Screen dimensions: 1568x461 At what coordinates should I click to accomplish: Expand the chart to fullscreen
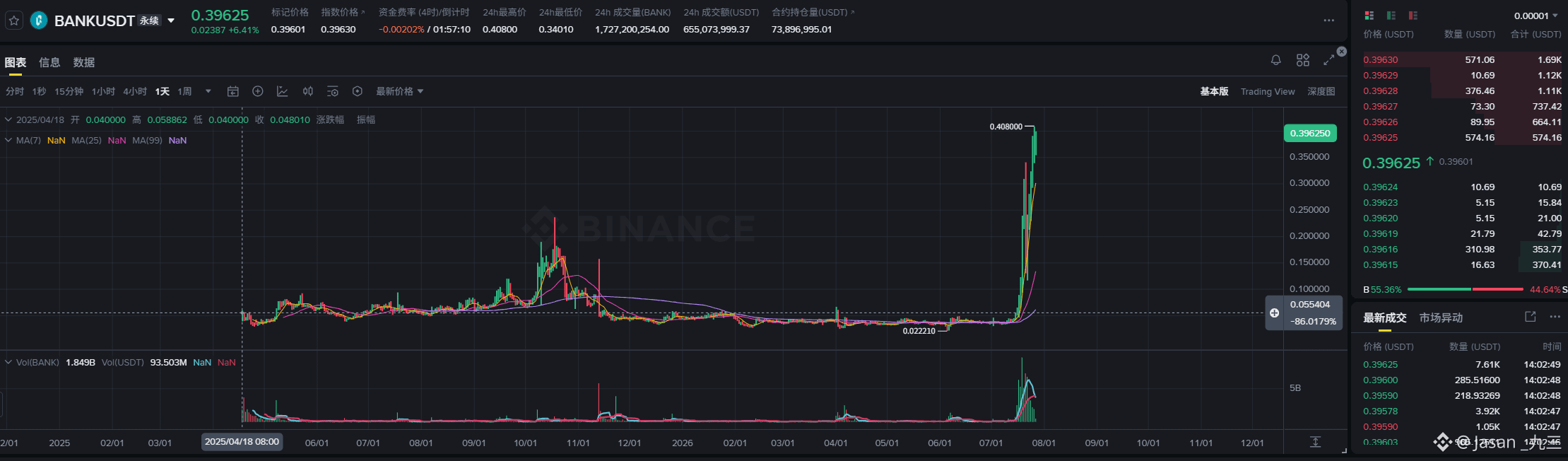click(1329, 60)
